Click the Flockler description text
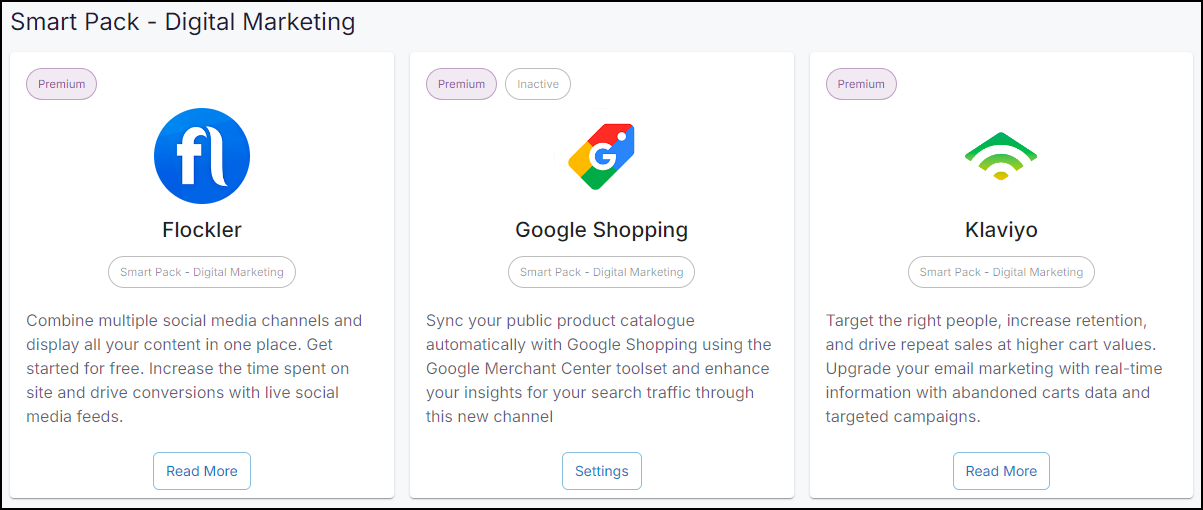Screen dimensions: 1203x510 pos(194,368)
